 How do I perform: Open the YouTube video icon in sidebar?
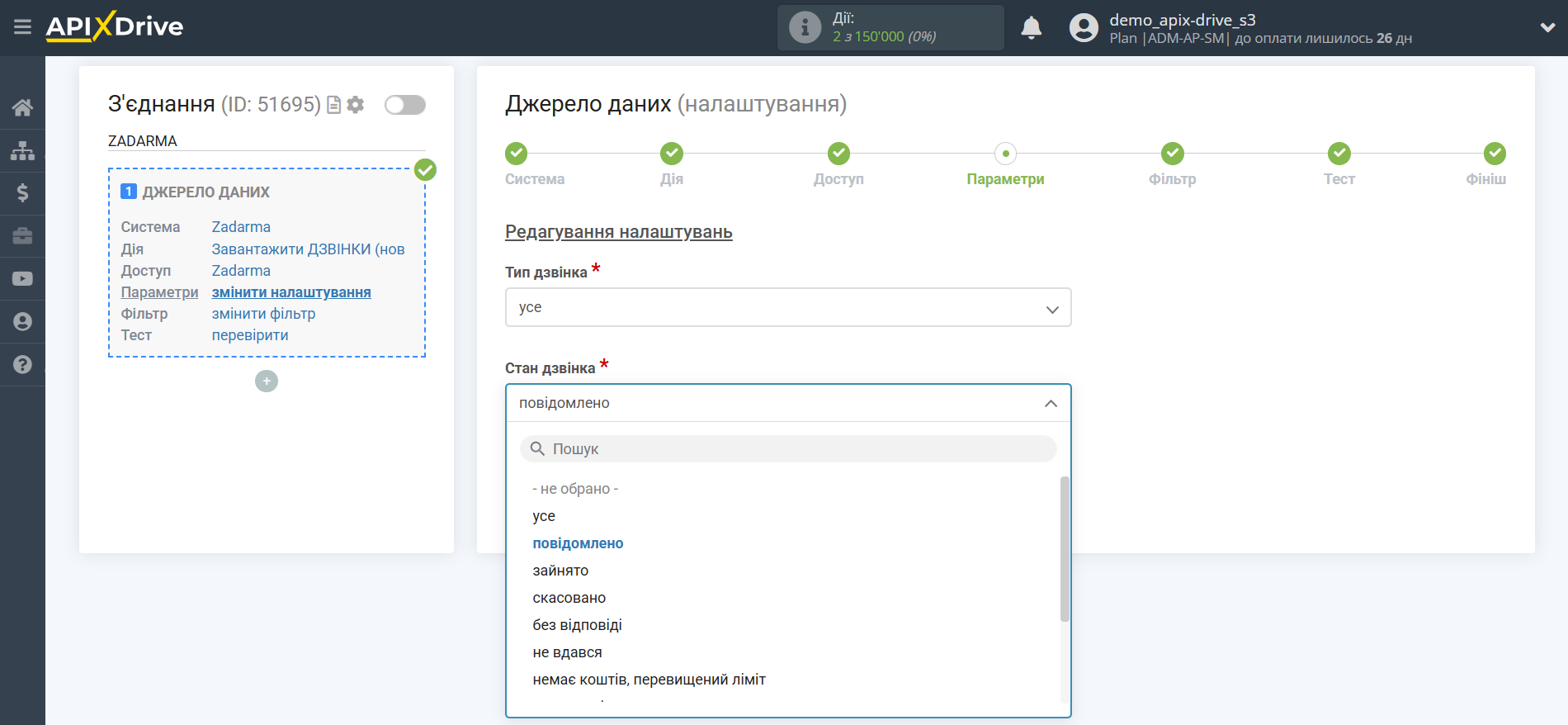pyautogui.click(x=22, y=279)
